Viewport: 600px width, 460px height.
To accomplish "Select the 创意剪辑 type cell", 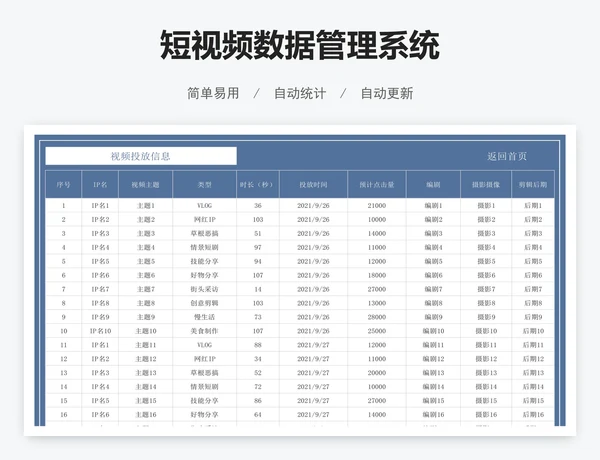I will click(204, 303).
